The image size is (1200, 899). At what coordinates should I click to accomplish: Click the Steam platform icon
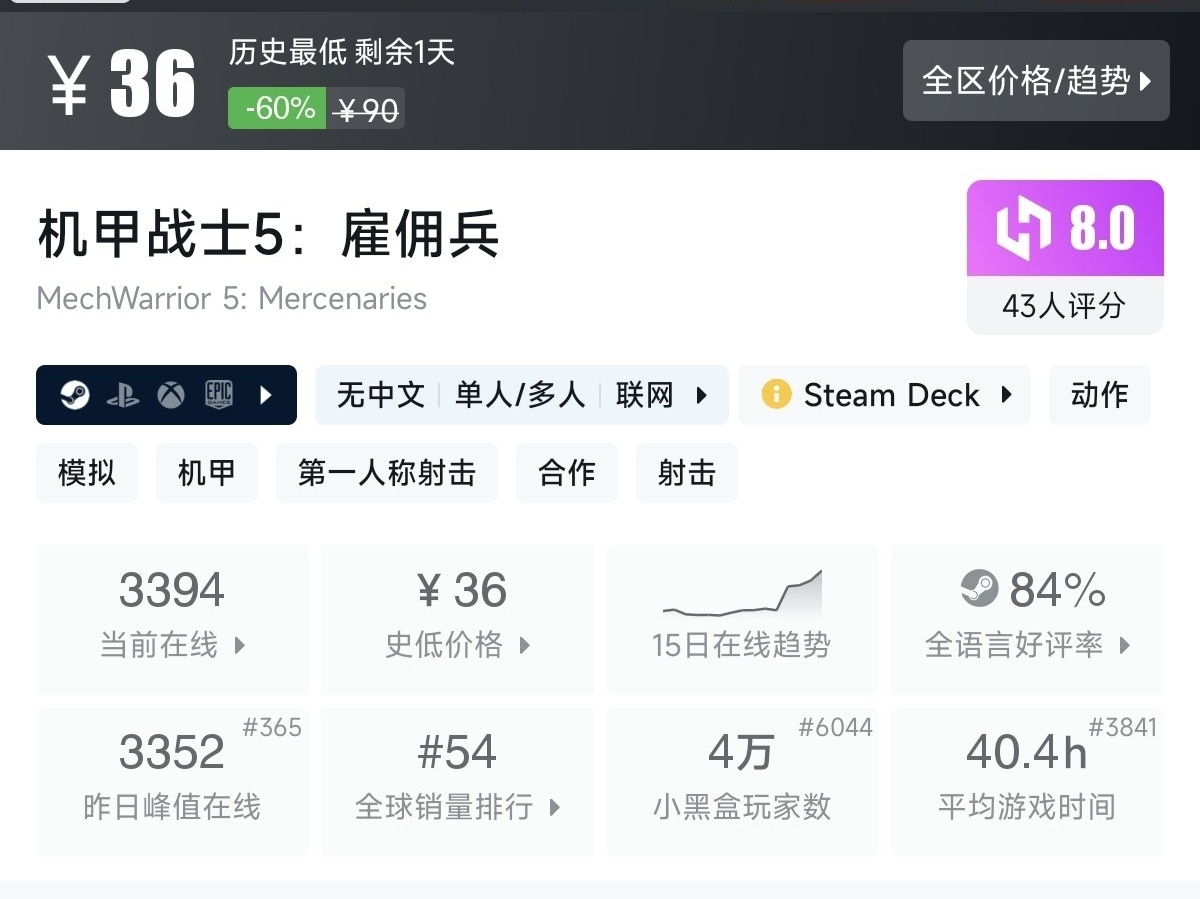[x=74, y=395]
